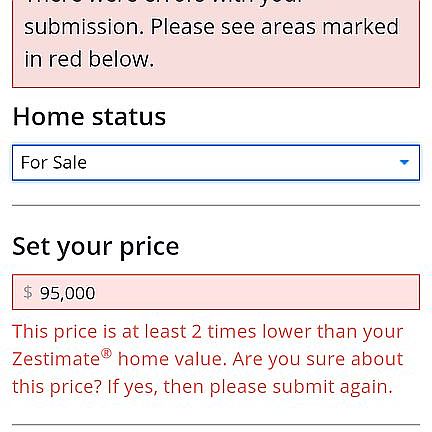This screenshot has height=432, width=432.
Task: Click the pink error banner at top
Action: (216, 43)
